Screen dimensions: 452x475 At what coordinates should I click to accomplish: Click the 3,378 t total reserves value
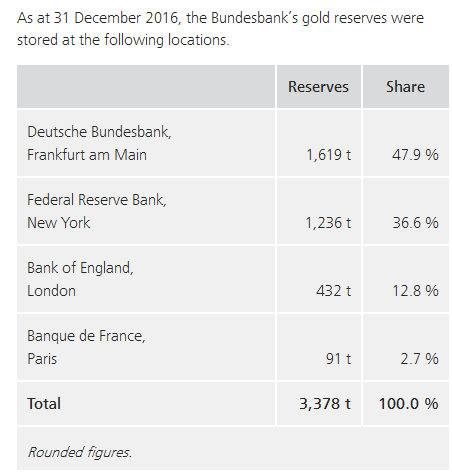(x=325, y=404)
